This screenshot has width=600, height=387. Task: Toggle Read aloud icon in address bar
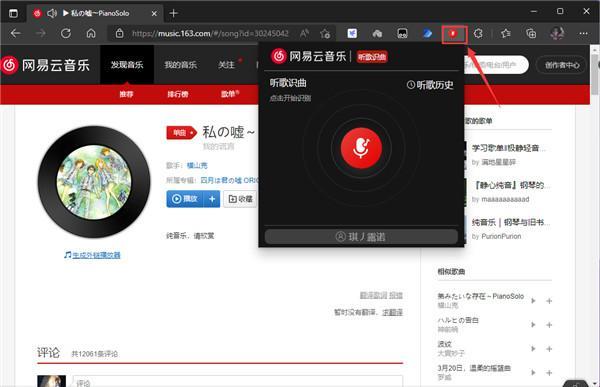(304, 34)
